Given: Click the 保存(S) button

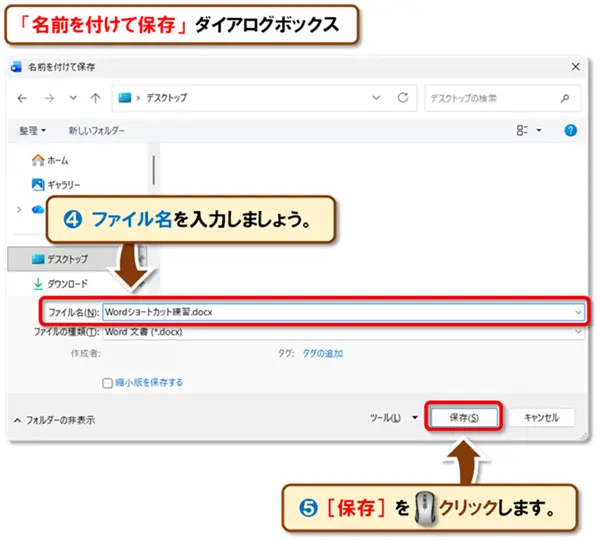Looking at the screenshot, I should coord(464,417).
